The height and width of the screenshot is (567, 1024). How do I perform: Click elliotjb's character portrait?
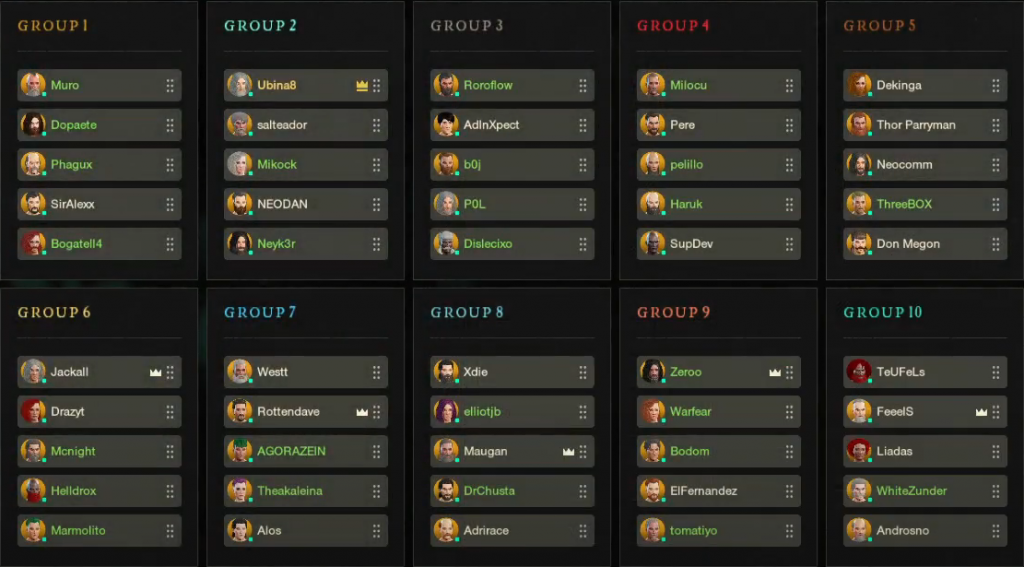coord(446,411)
